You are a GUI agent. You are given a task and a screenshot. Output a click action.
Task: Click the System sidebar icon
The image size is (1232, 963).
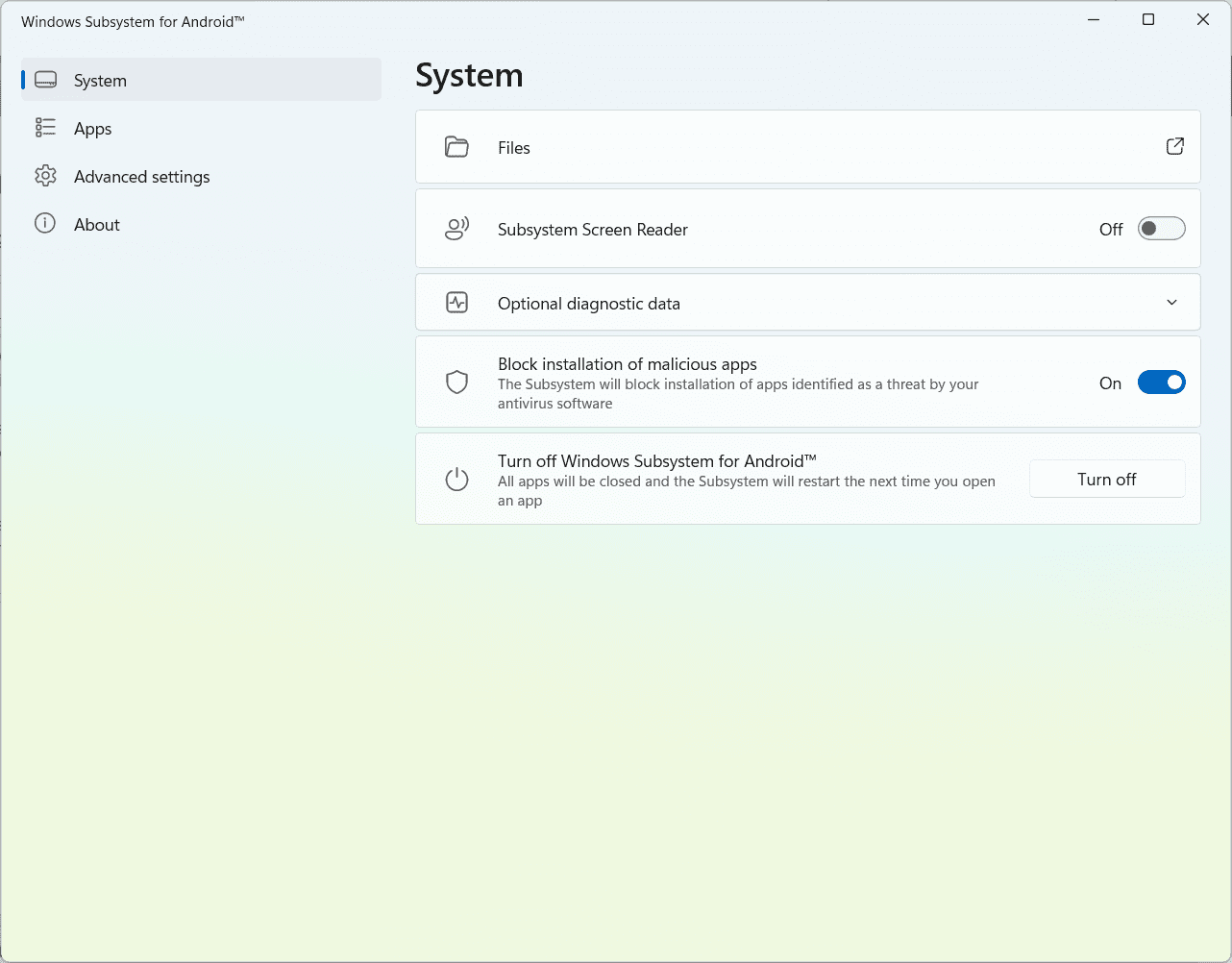click(x=45, y=80)
